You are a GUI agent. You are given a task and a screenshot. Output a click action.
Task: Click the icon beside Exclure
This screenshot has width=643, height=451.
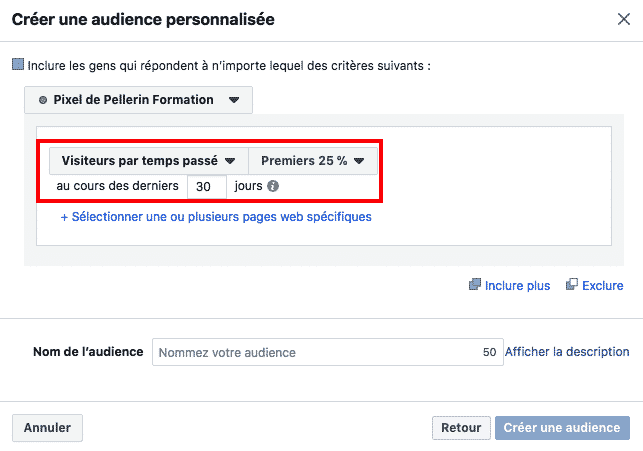click(x=572, y=285)
